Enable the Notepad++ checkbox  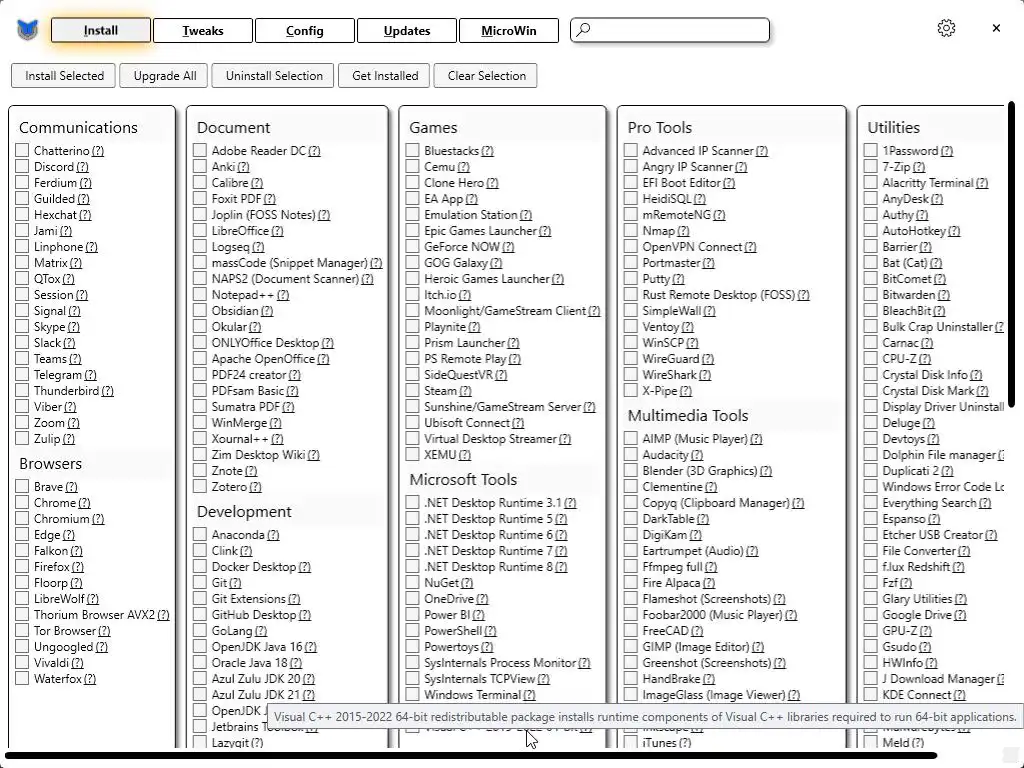(200, 295)
